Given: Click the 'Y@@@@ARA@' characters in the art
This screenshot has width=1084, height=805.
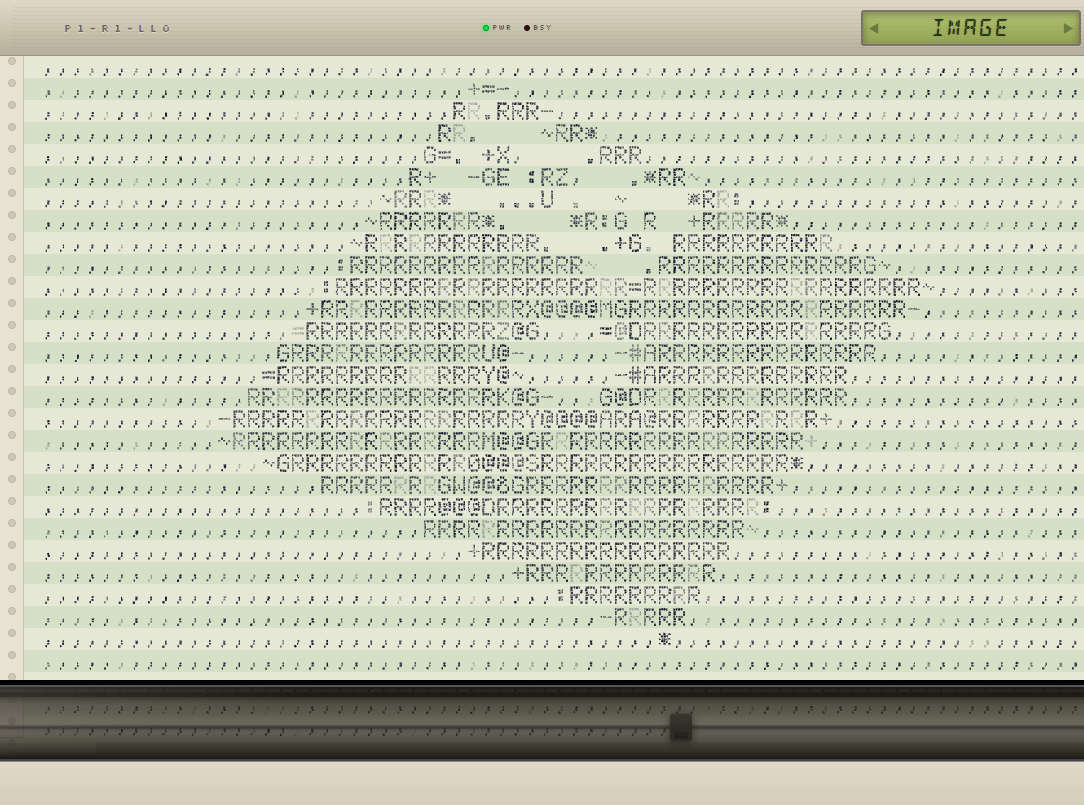Looking at the screenshot, I should (599, 420).
